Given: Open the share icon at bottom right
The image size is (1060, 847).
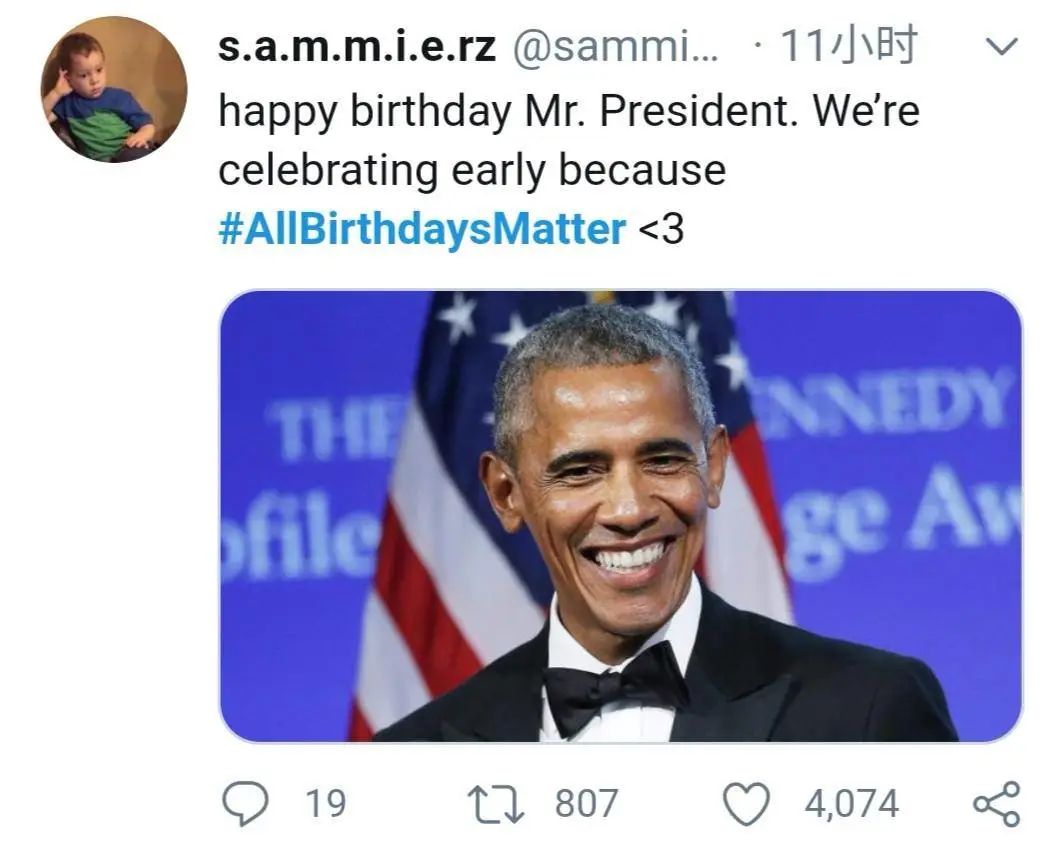Looking at the screenshot, I should [996, 804].
